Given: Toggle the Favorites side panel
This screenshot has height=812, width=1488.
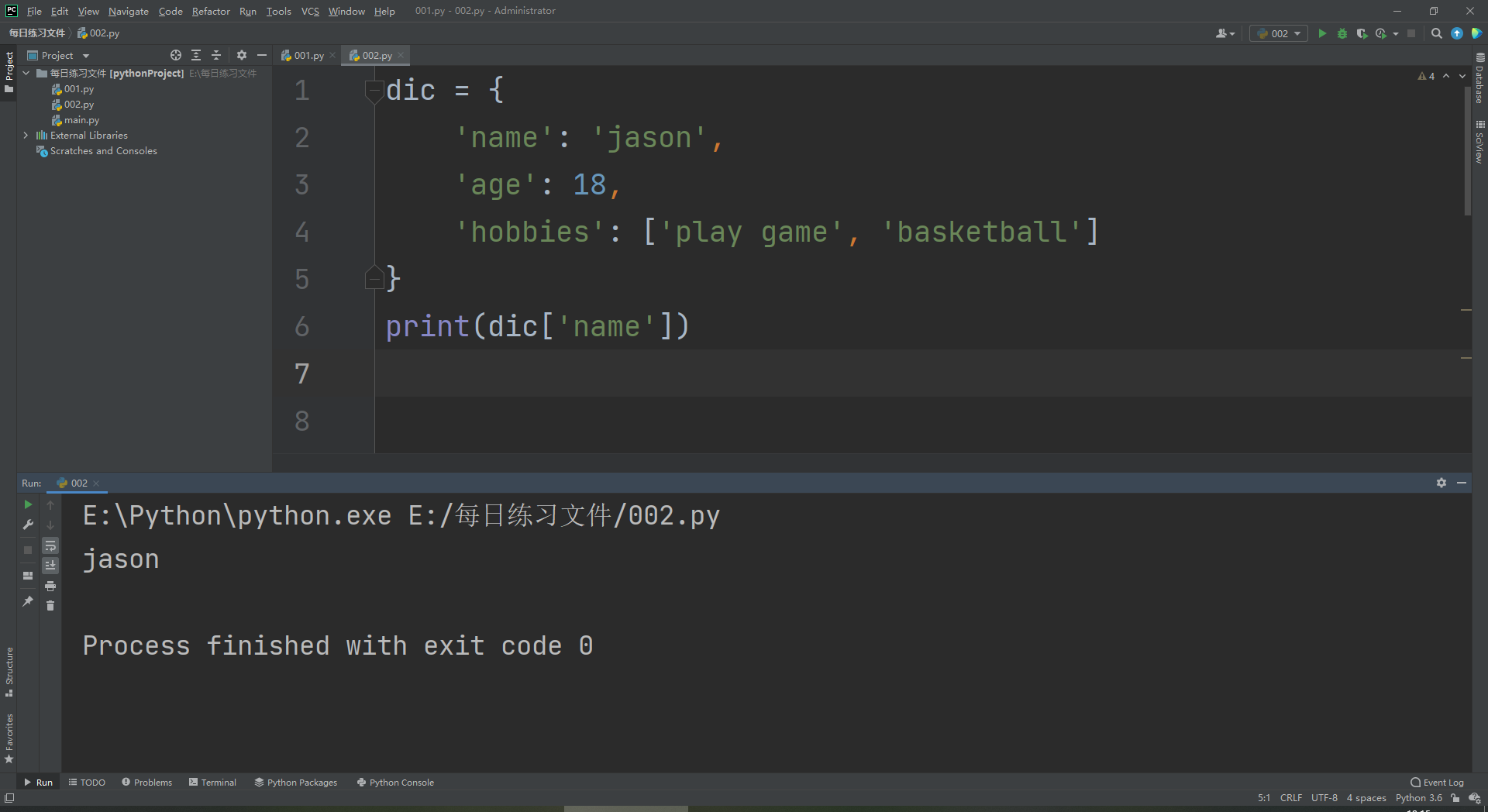Looking at the screenshot, I should tap(9, 738).
